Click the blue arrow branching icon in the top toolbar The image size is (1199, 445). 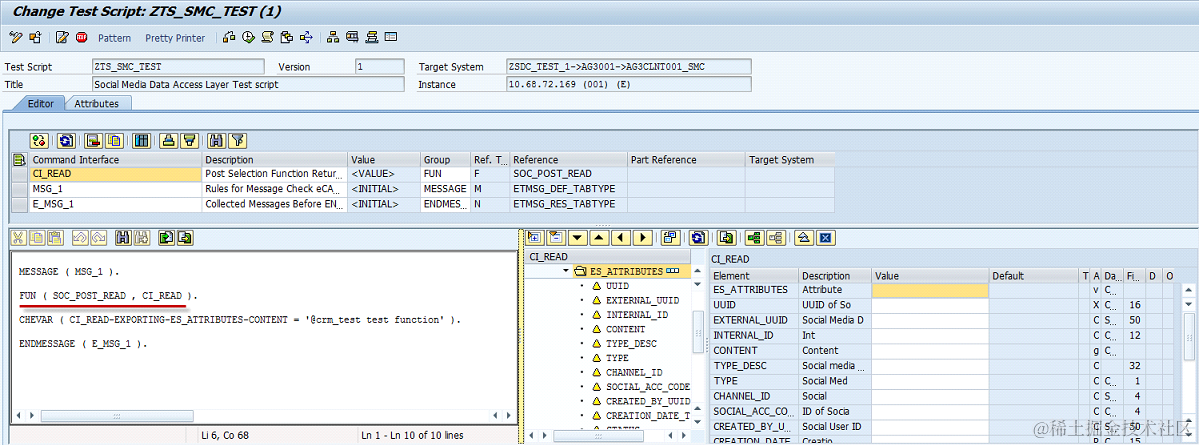click(307, 37)
